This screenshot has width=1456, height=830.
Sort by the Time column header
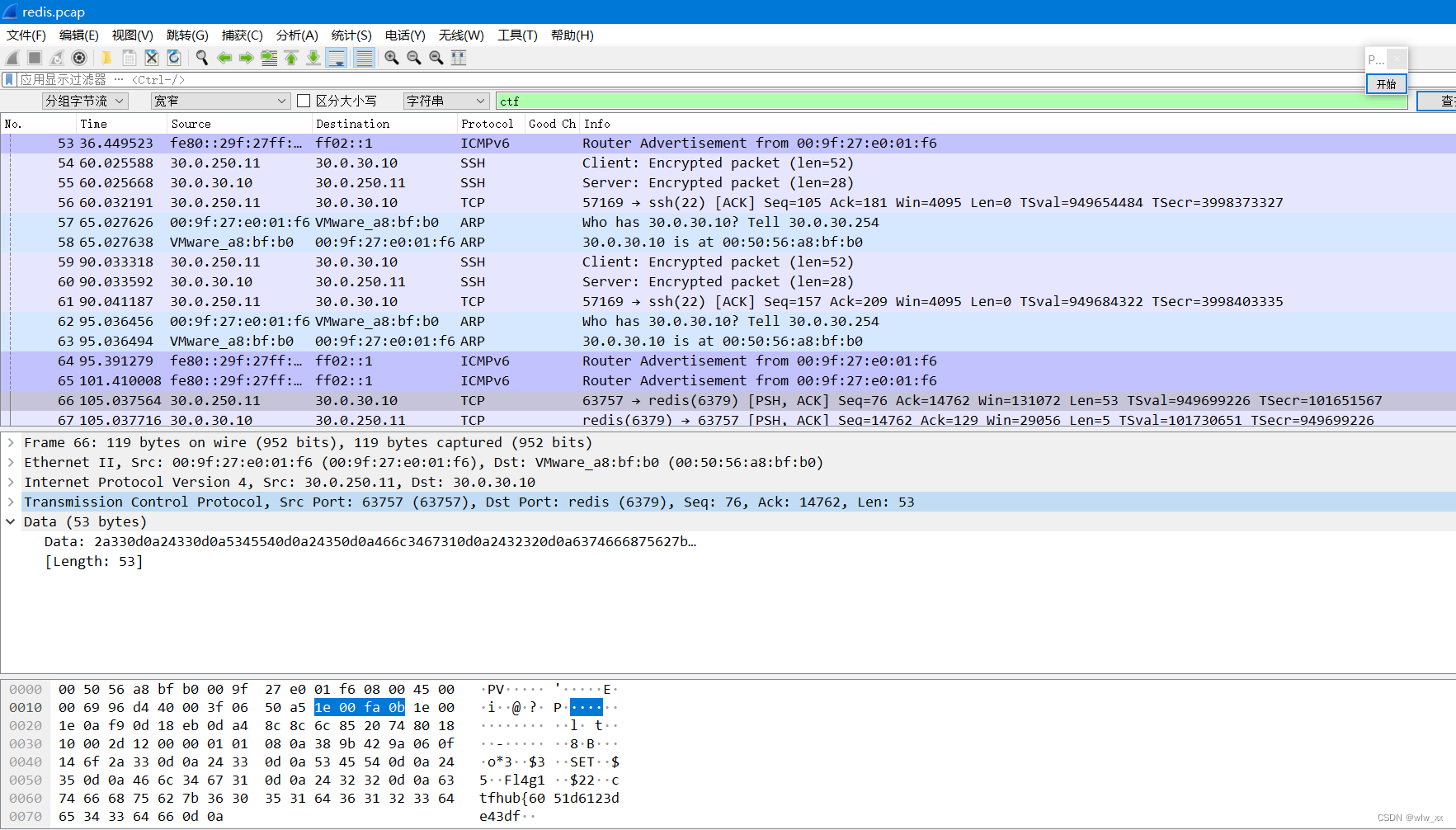pos(122,124)
